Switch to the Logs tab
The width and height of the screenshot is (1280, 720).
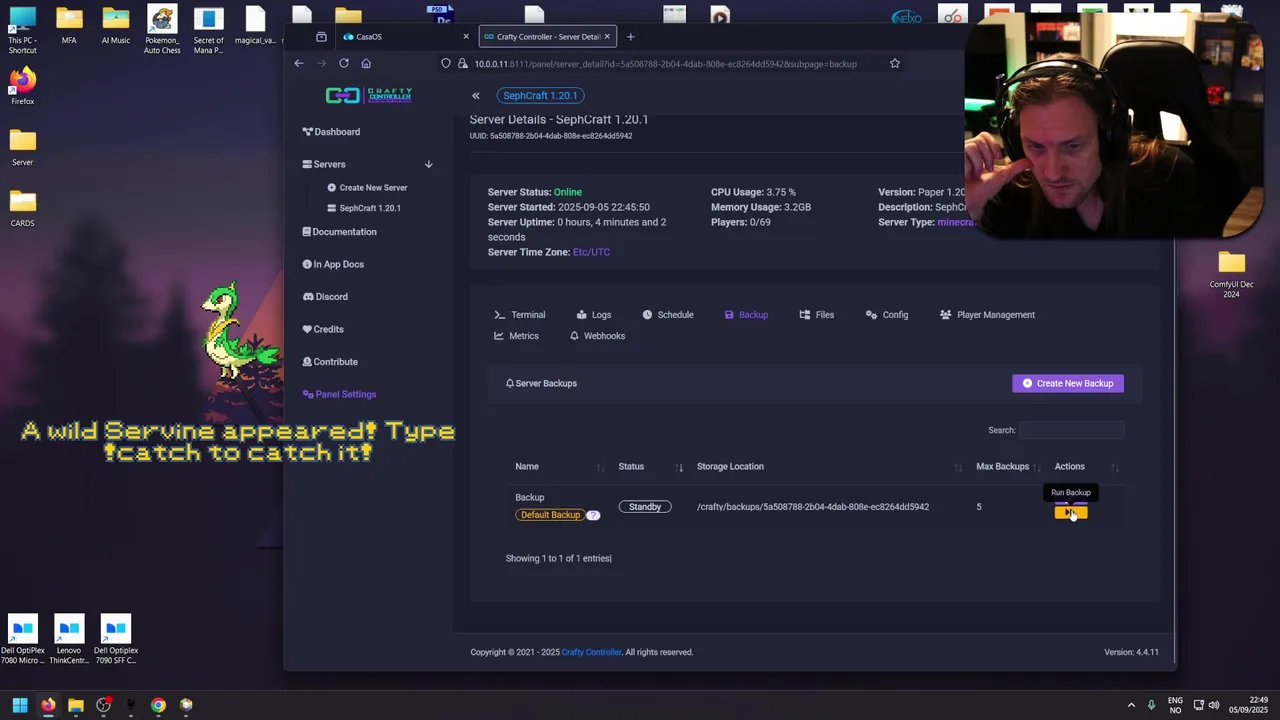594,315
